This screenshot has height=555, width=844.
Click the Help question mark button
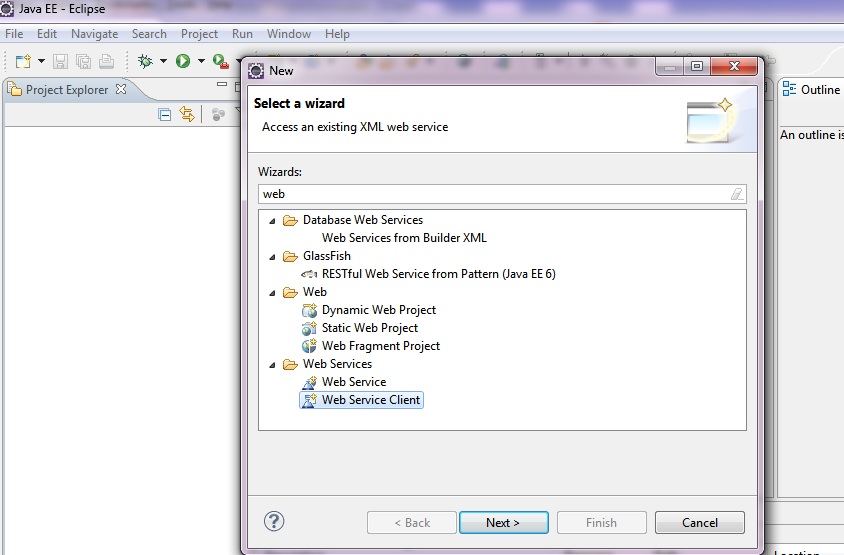274,521
